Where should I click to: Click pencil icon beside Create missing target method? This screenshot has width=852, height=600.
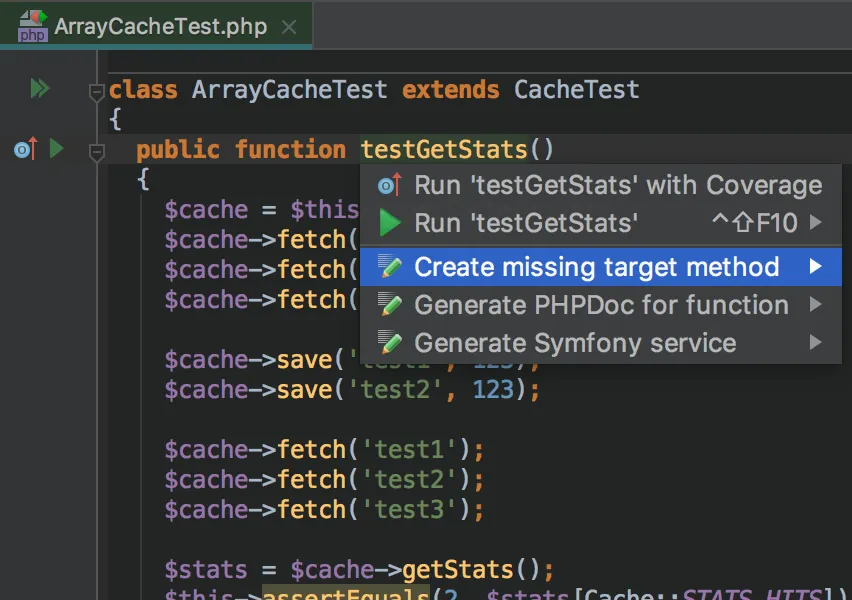pyautogui.click(x=390, y=267)
